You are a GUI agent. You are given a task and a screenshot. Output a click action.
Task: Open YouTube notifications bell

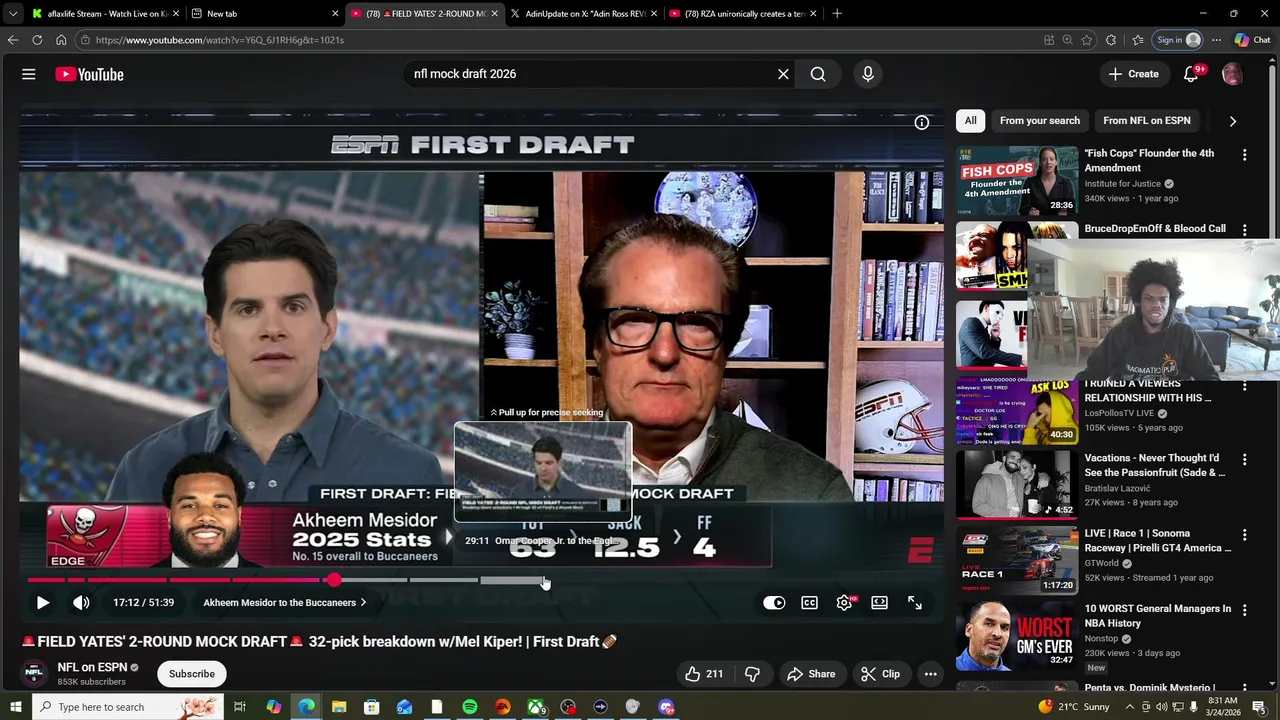[1191, 74]
